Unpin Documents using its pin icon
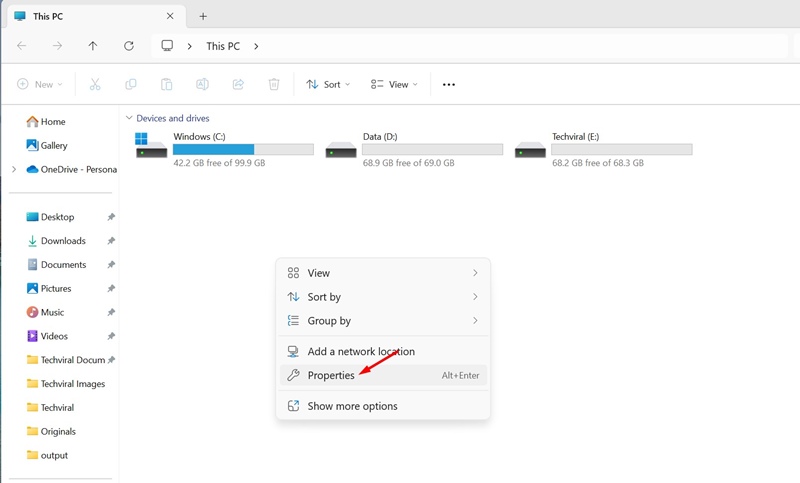 [x=111, y=265]
